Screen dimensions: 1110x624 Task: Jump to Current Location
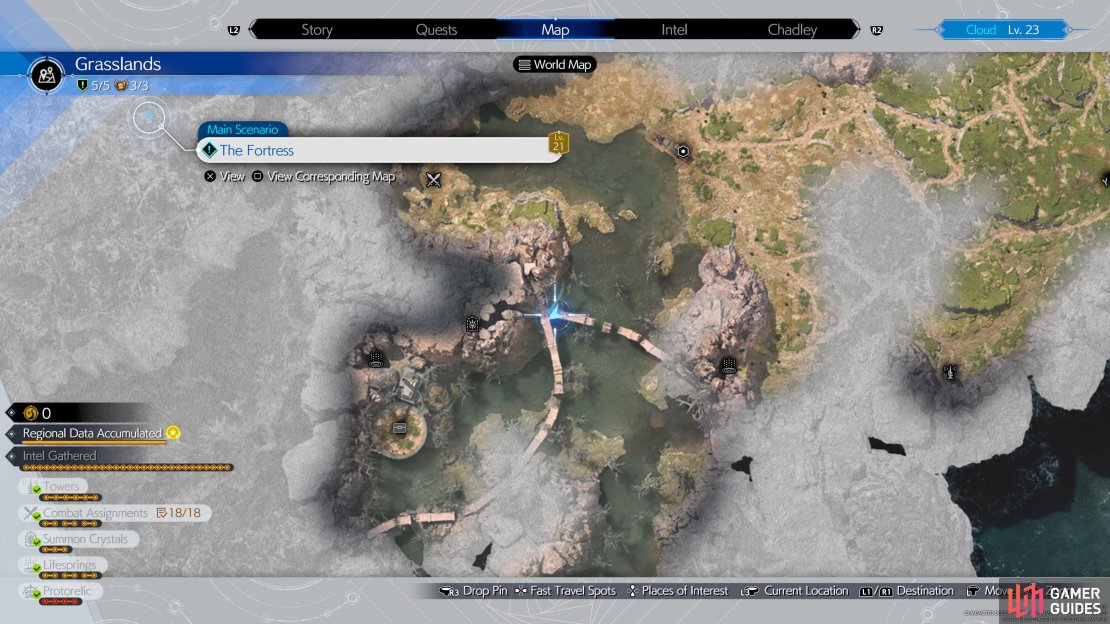pyautogui.click(x=806, y=591)
